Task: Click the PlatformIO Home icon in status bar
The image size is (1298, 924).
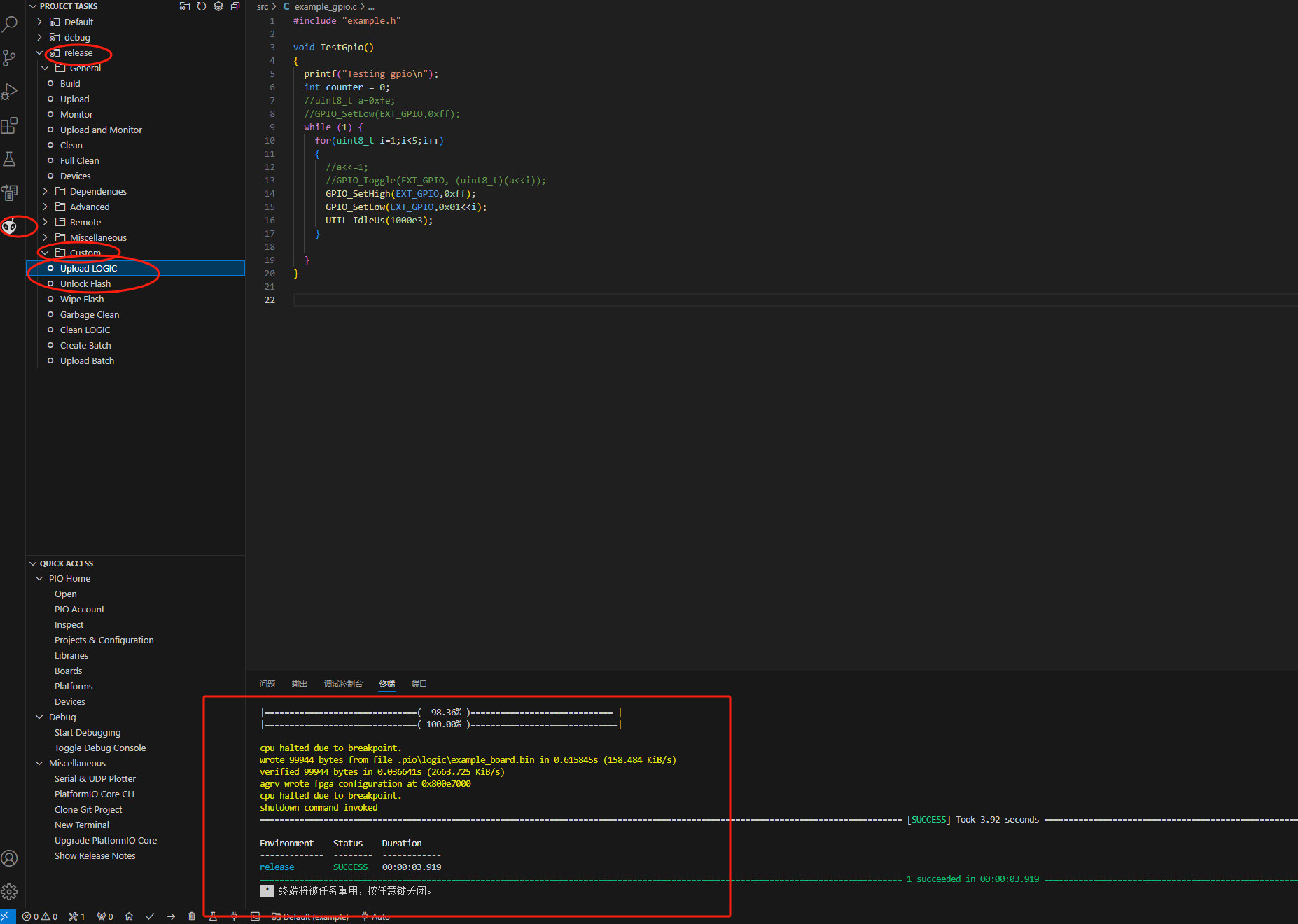Action: point(129,916)
